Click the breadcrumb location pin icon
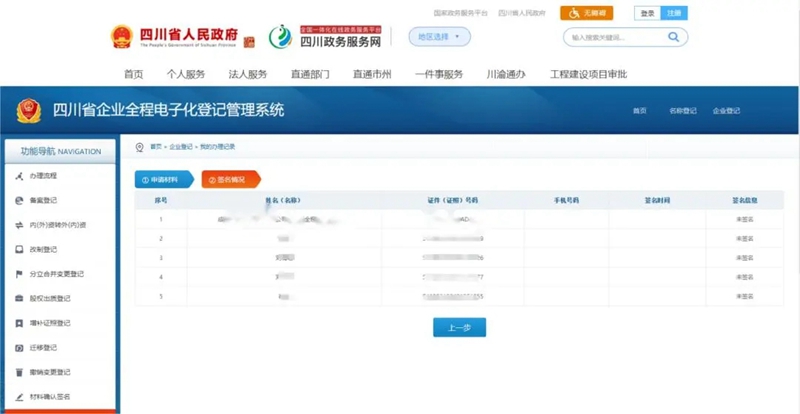Viewport: 800px width, 414px height. [139, 147]
